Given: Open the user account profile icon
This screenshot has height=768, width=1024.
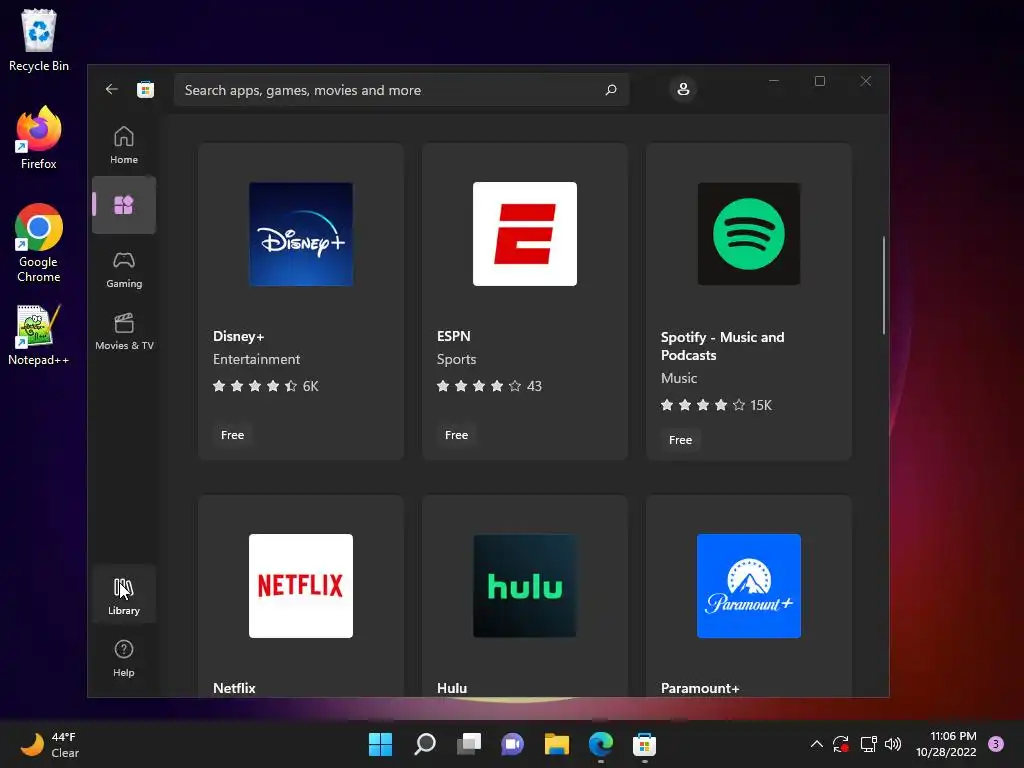Looking at the screenshot, I should click(x=683, y=89).
